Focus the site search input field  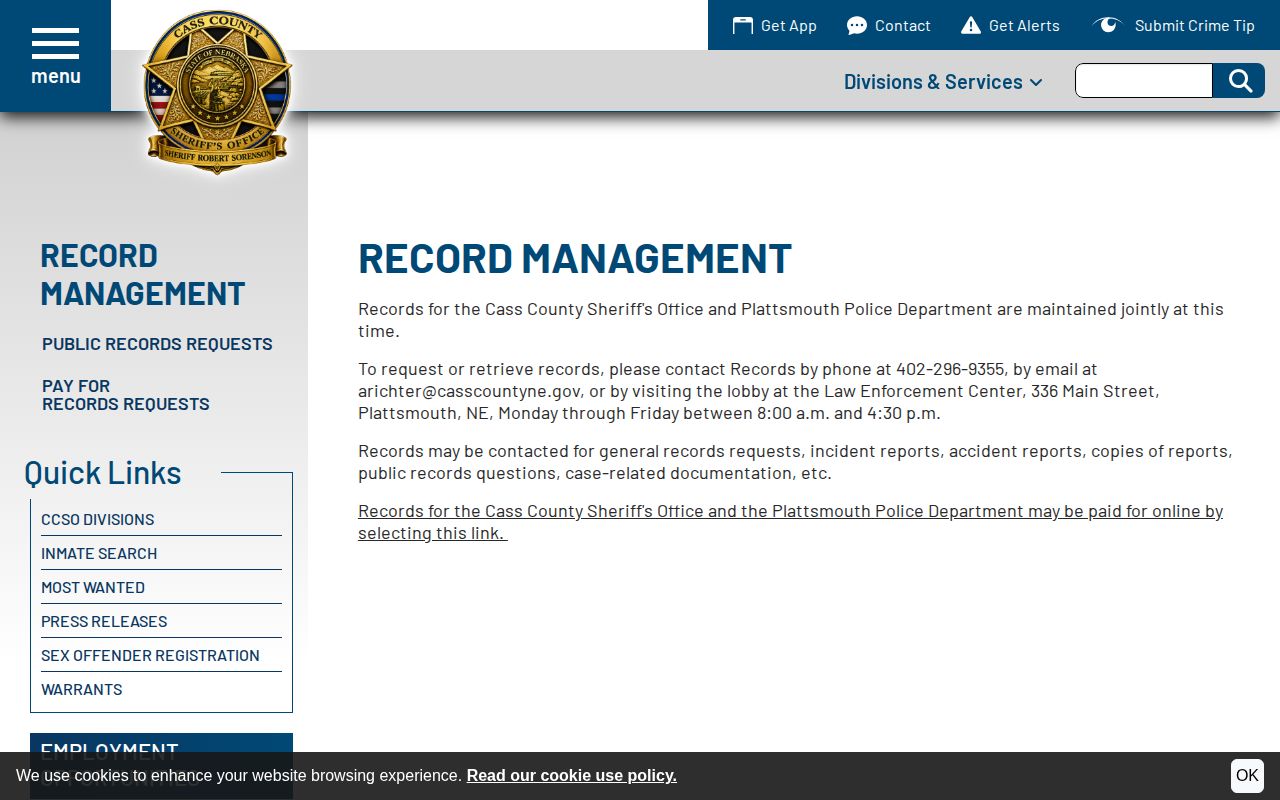coord(1144,81)
